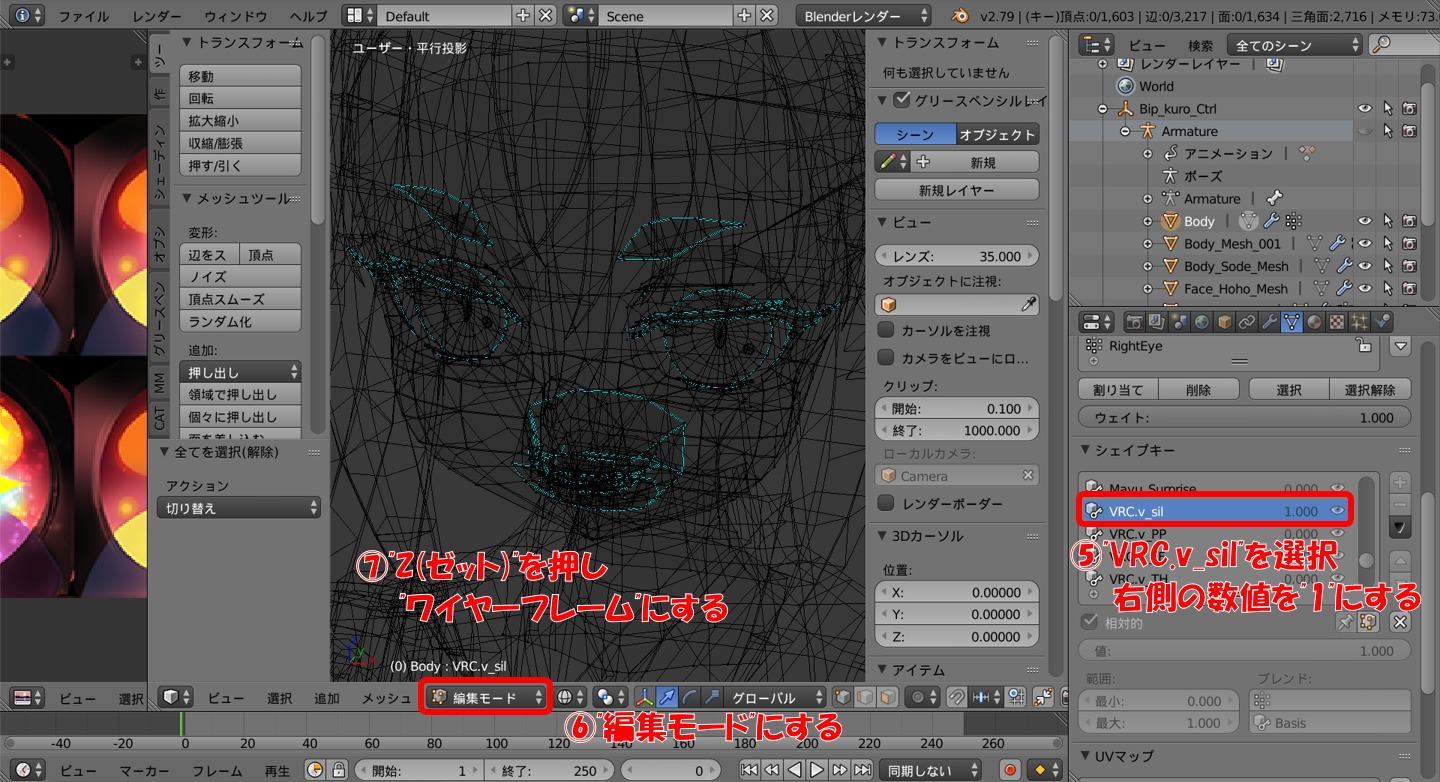Open the Render camera properties tab

pyautogui.click(x=1134, y=322)
